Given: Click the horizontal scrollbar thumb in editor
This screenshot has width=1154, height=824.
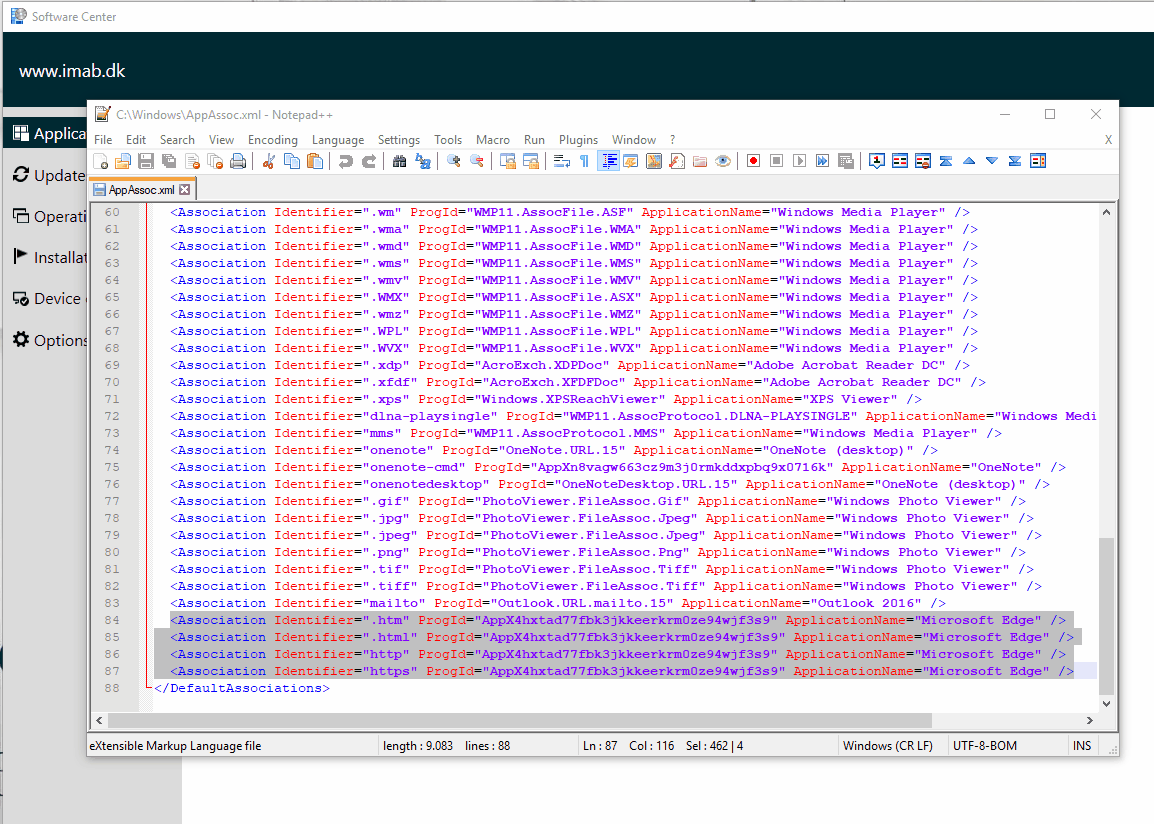Looking at the screenshot, I should [520, 720].
